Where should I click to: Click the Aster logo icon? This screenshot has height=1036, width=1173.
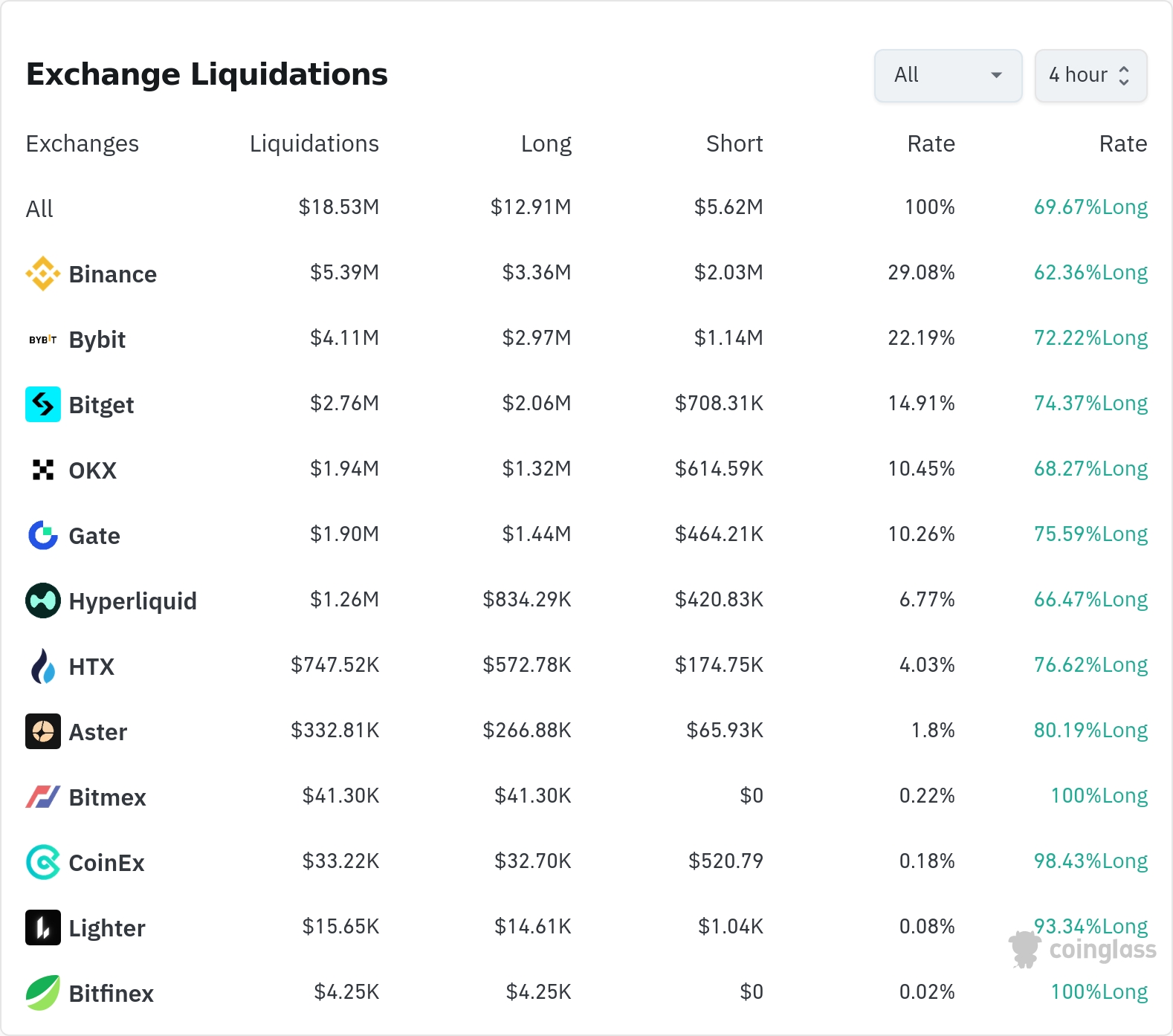pos(43,731)
